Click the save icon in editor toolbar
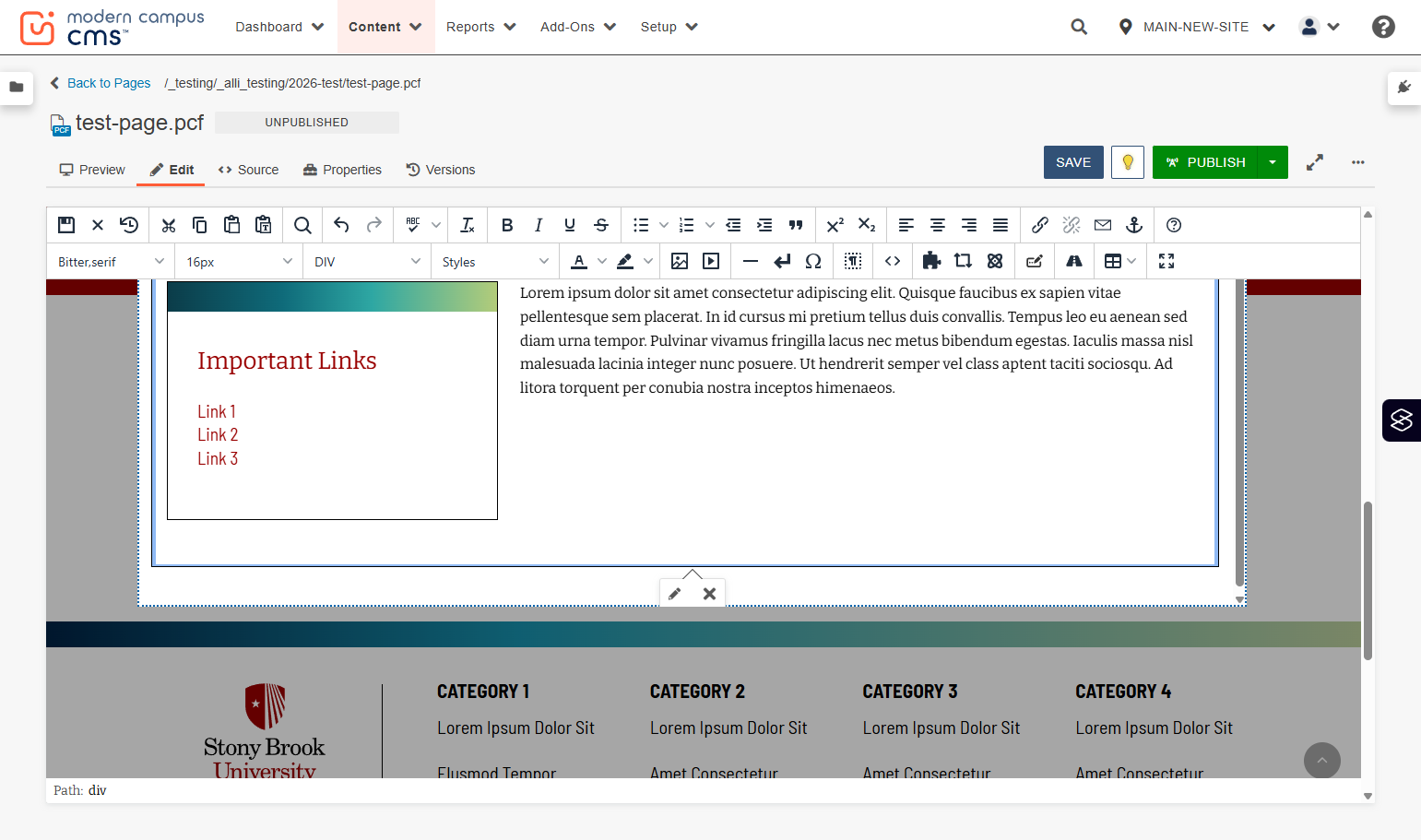This screenshot has height=840, width=1421. [66, 225]
